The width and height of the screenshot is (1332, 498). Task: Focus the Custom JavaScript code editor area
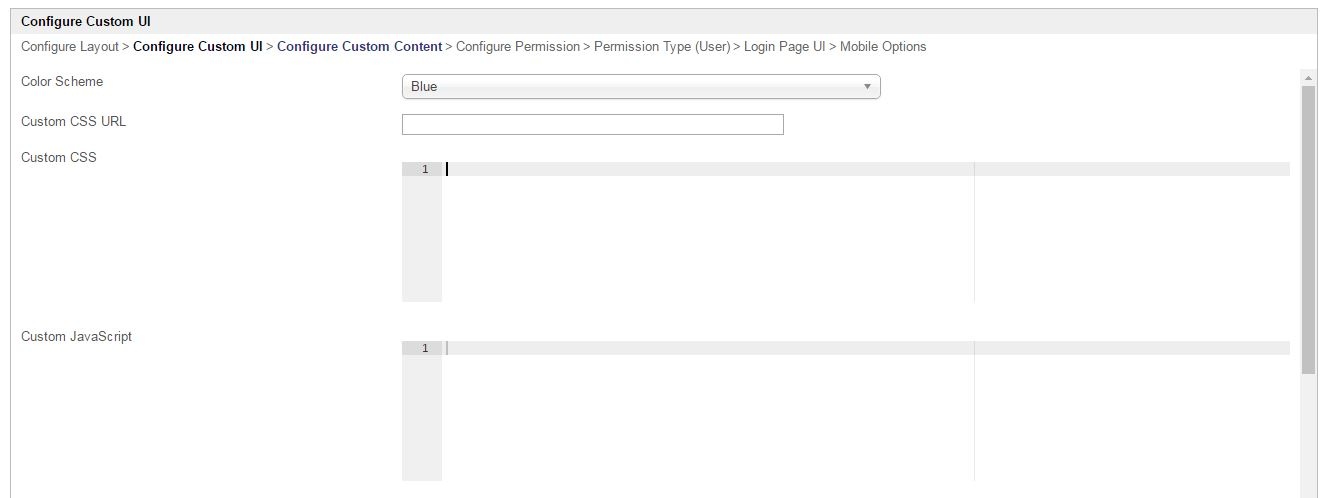[700, 410]
